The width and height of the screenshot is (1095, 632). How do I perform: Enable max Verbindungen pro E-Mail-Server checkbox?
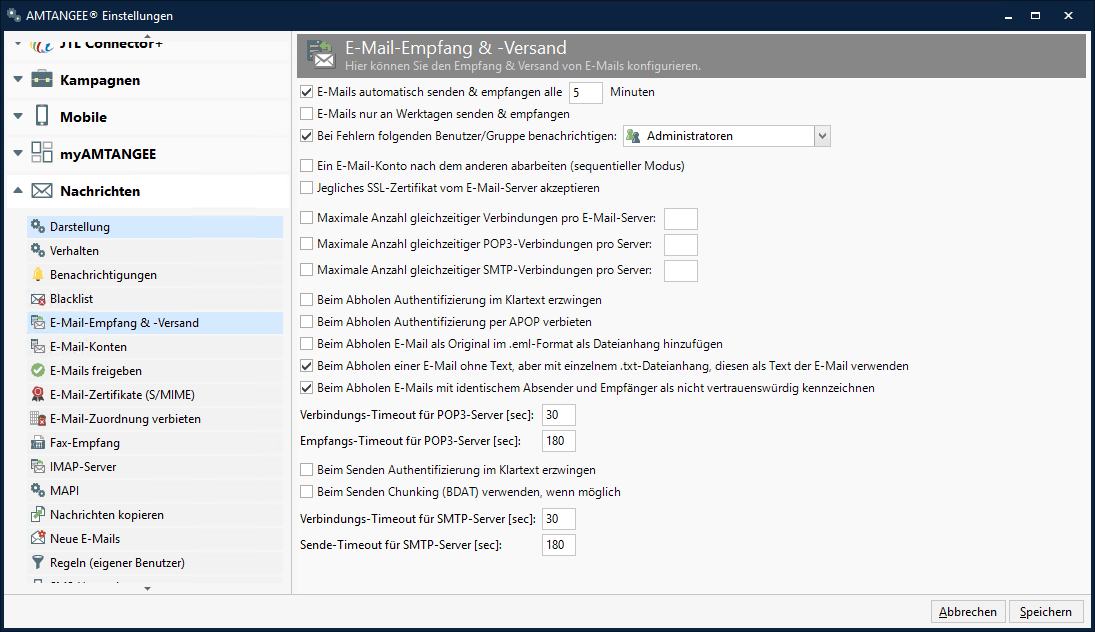306,218
